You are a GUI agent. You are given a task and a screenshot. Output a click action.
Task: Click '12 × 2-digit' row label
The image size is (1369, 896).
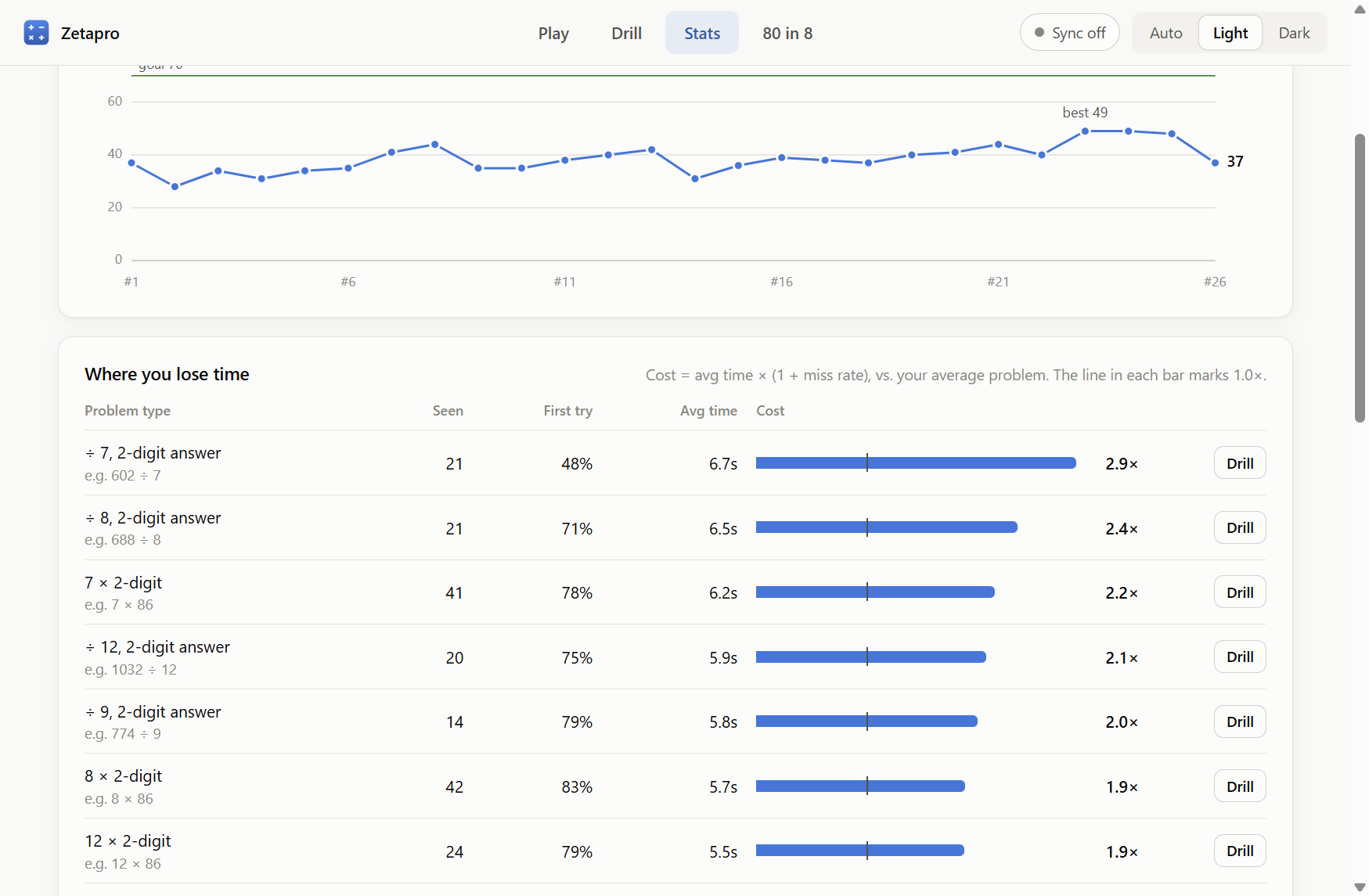pos(128,841)
